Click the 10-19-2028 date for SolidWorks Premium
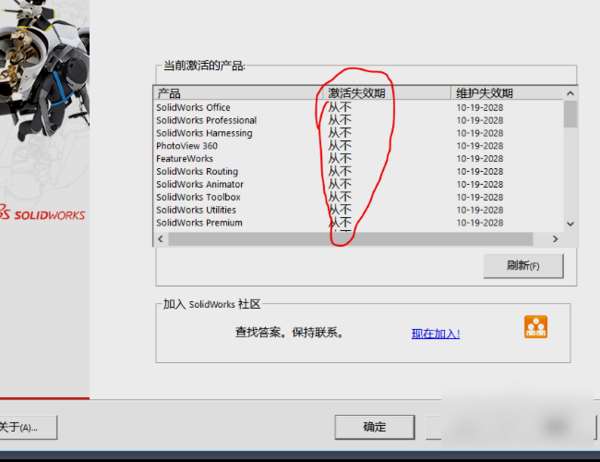Viewport: 600px width, 462px height. [480, 223]
